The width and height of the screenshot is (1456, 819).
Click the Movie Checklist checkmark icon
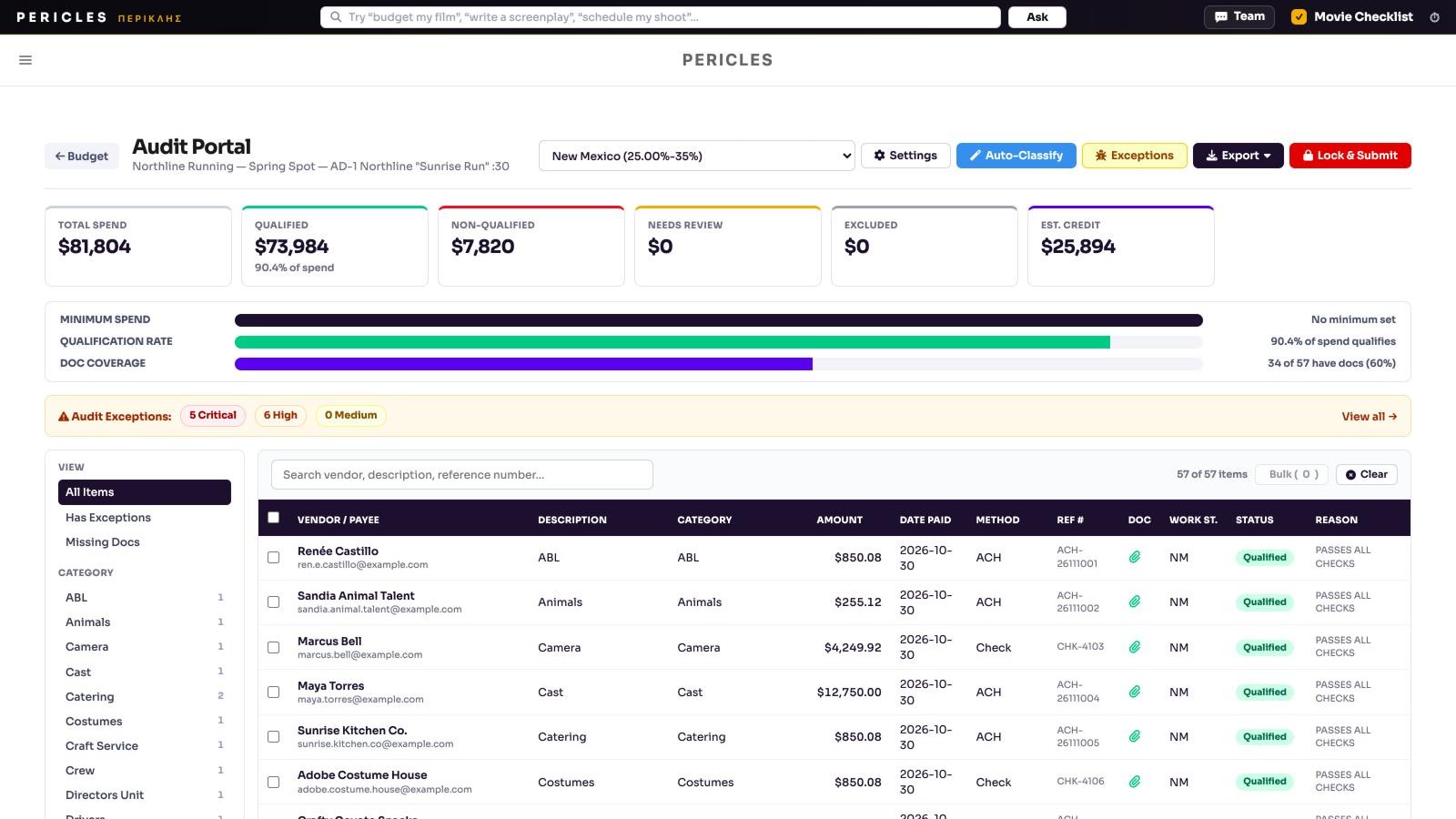click(x=1299, y=17)
